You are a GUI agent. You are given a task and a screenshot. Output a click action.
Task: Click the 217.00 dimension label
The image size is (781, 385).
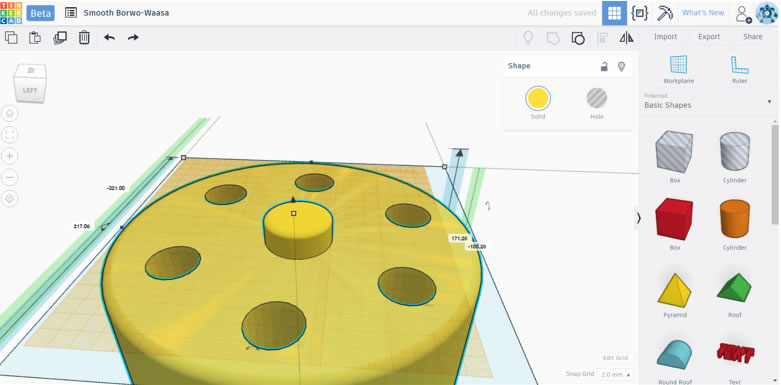[82, 226]
